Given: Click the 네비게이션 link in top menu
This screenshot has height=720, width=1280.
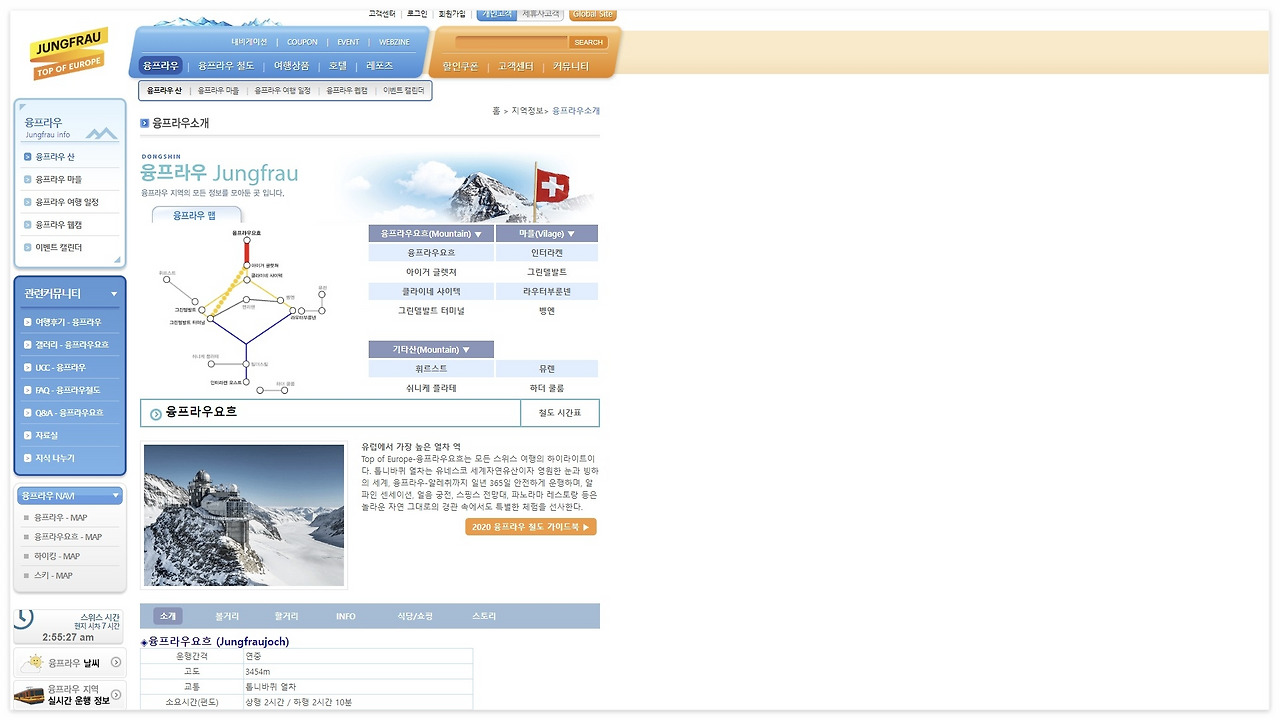Looking at the screenshot, I should tap(249, 42).
